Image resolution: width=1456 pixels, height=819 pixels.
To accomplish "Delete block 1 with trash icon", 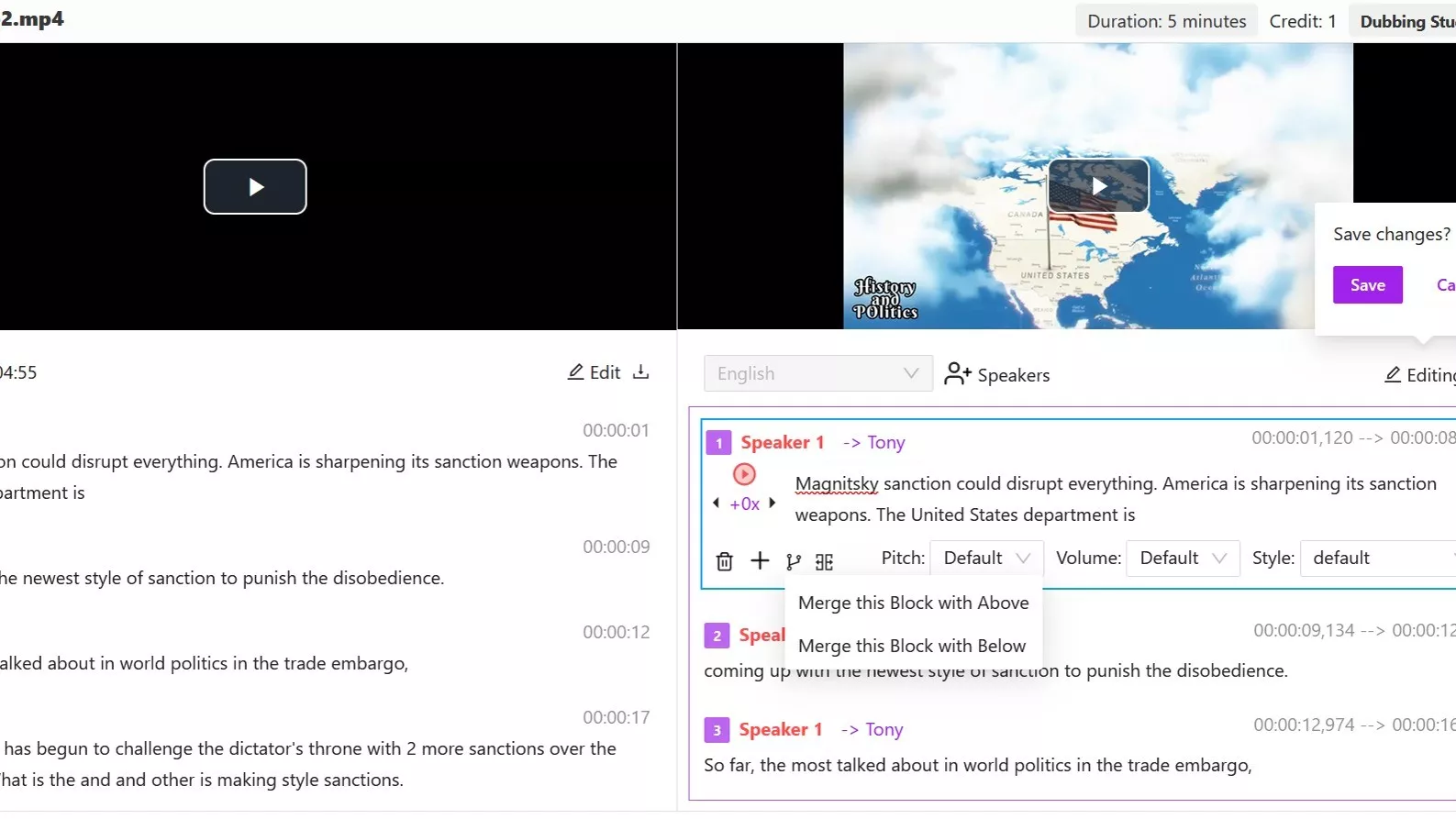I will coord(724,561).
